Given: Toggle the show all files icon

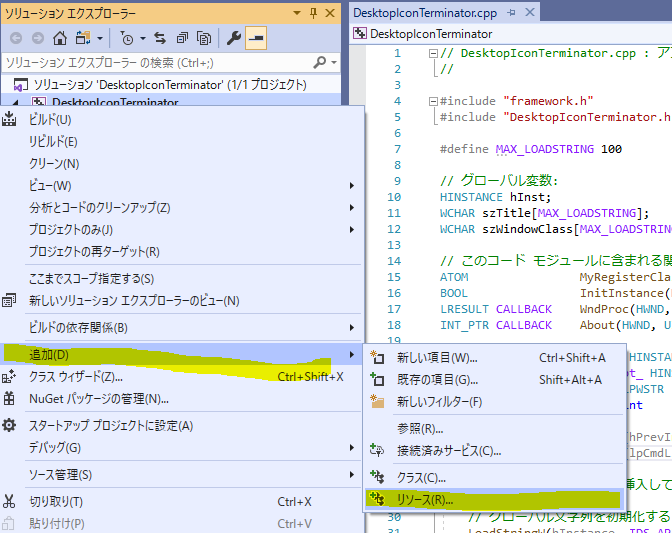Looking at the screenshot, I should pyautogui.click(x=204, y=38).
